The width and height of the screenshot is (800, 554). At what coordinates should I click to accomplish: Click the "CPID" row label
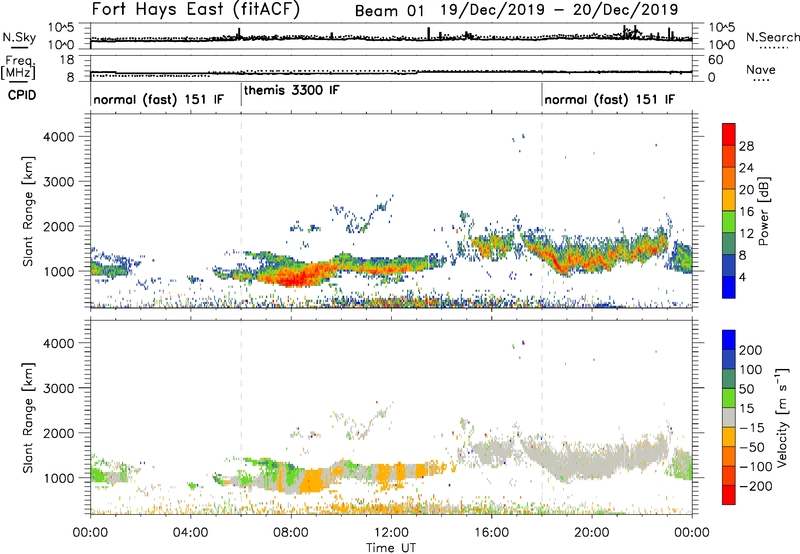tap(22, 95)
